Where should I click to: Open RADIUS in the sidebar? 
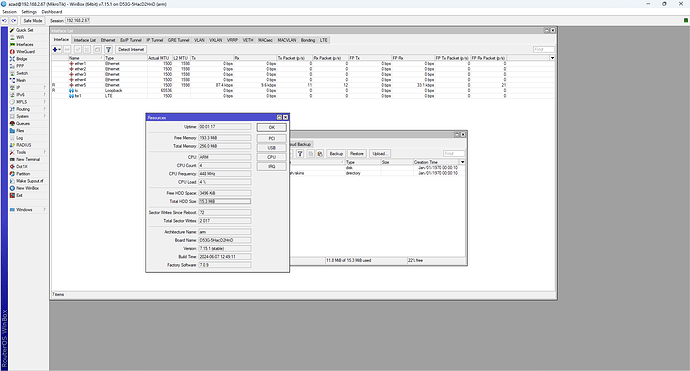23,145
